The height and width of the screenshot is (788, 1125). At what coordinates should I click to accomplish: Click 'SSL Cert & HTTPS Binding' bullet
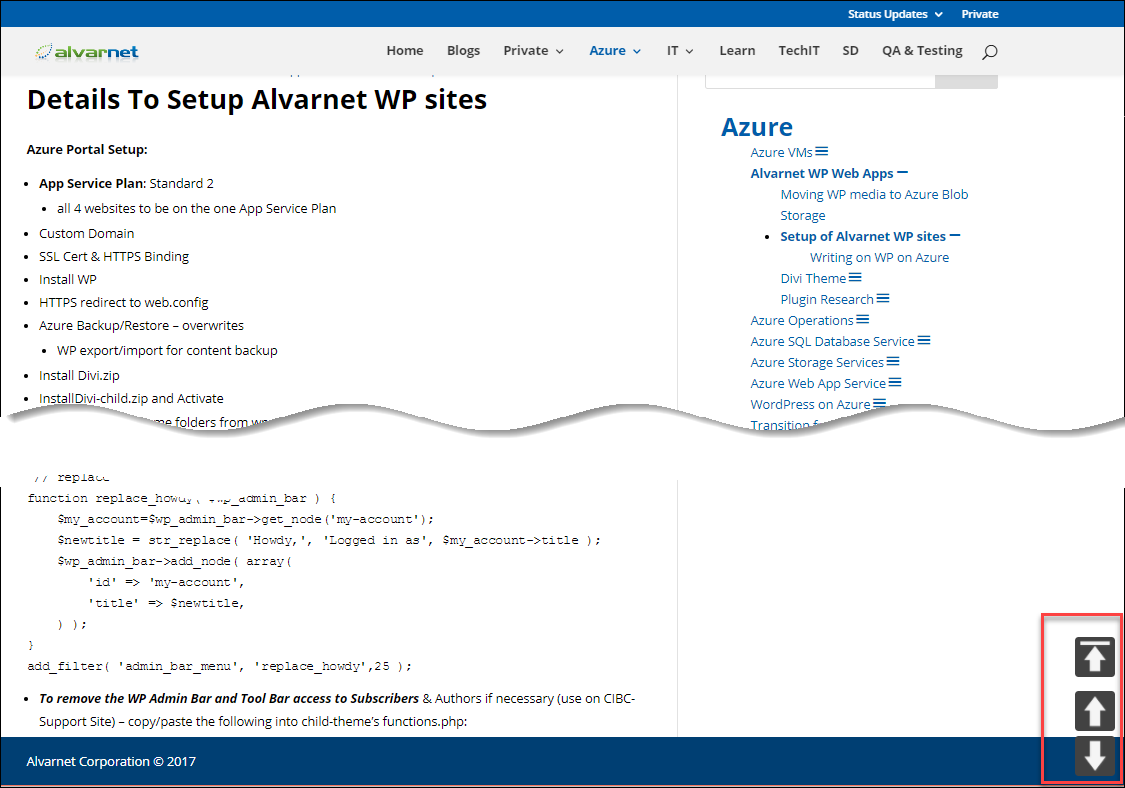(113, 256)
